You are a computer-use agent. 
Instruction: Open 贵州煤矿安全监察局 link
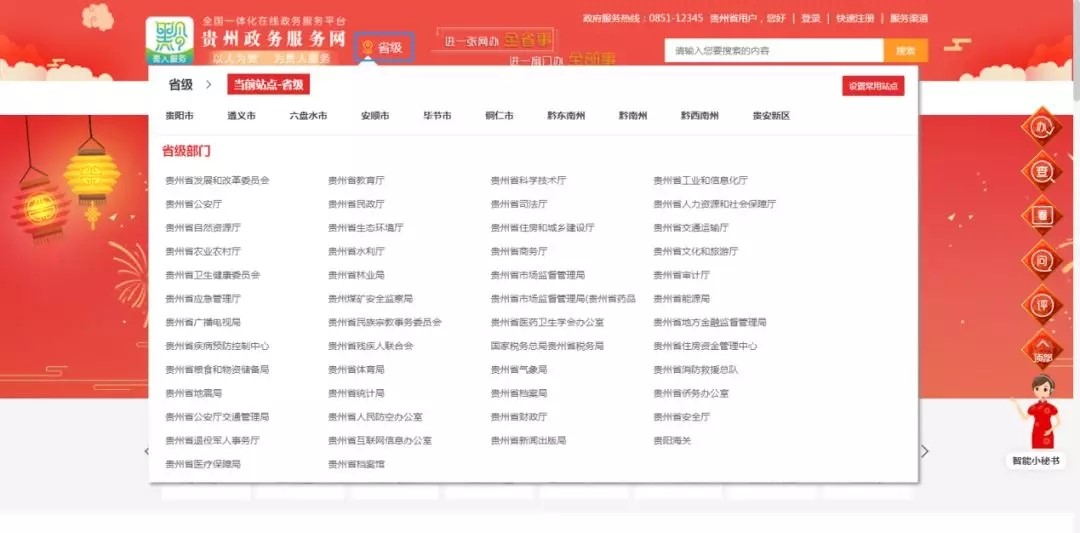(x=371, y=298)
